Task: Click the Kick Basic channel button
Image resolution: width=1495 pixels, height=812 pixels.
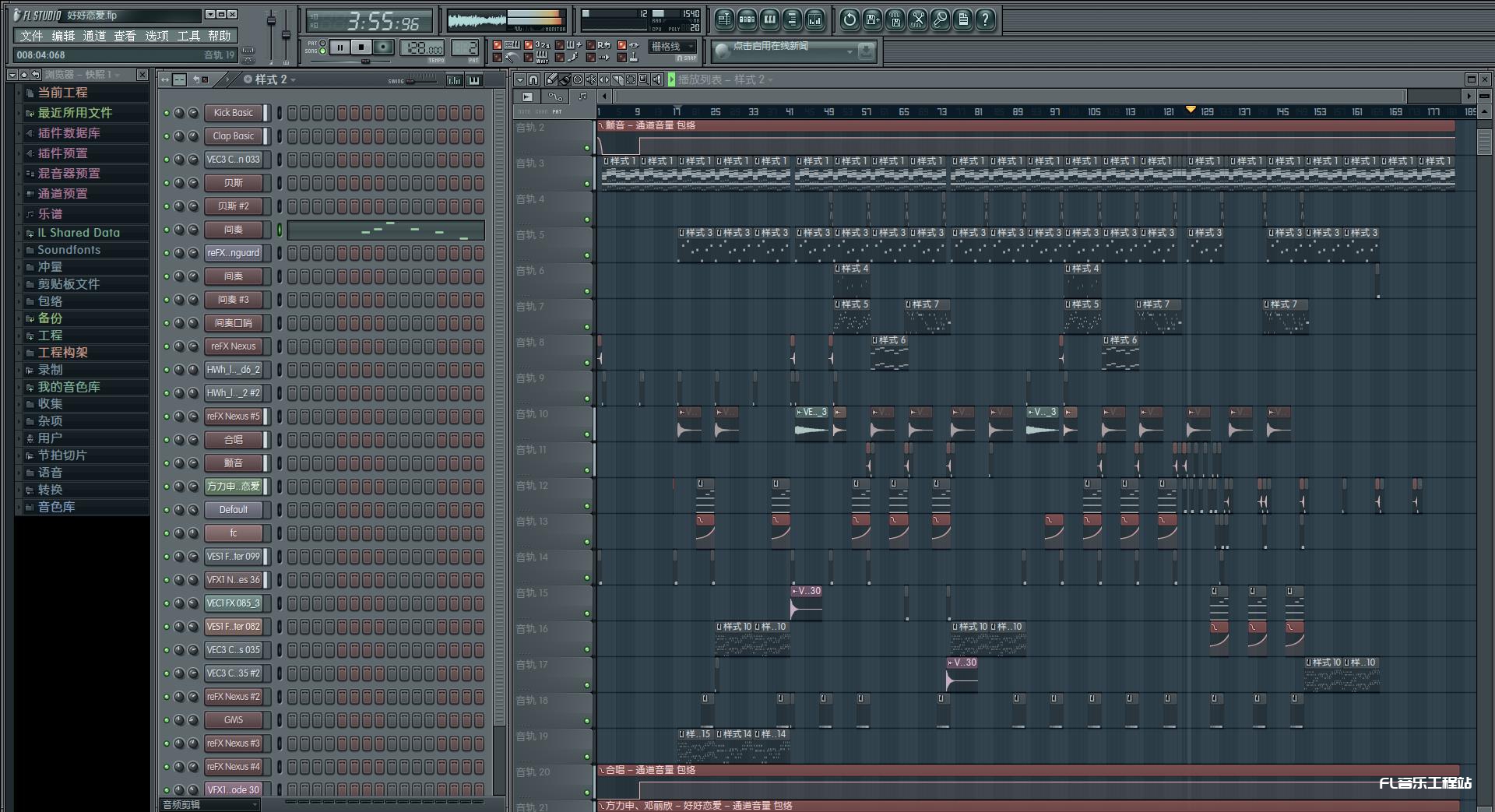Action: point(234,113)
